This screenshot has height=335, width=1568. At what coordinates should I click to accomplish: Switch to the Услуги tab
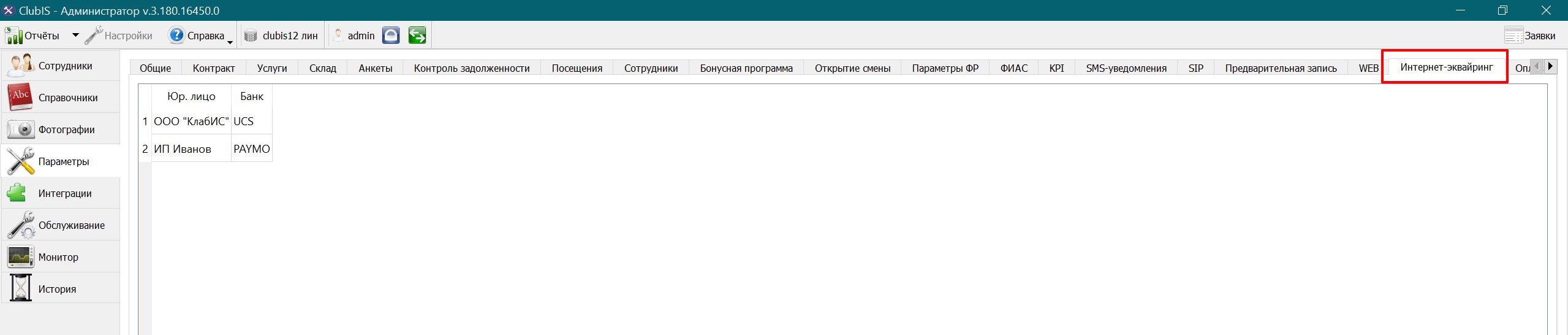pos(272,68)
